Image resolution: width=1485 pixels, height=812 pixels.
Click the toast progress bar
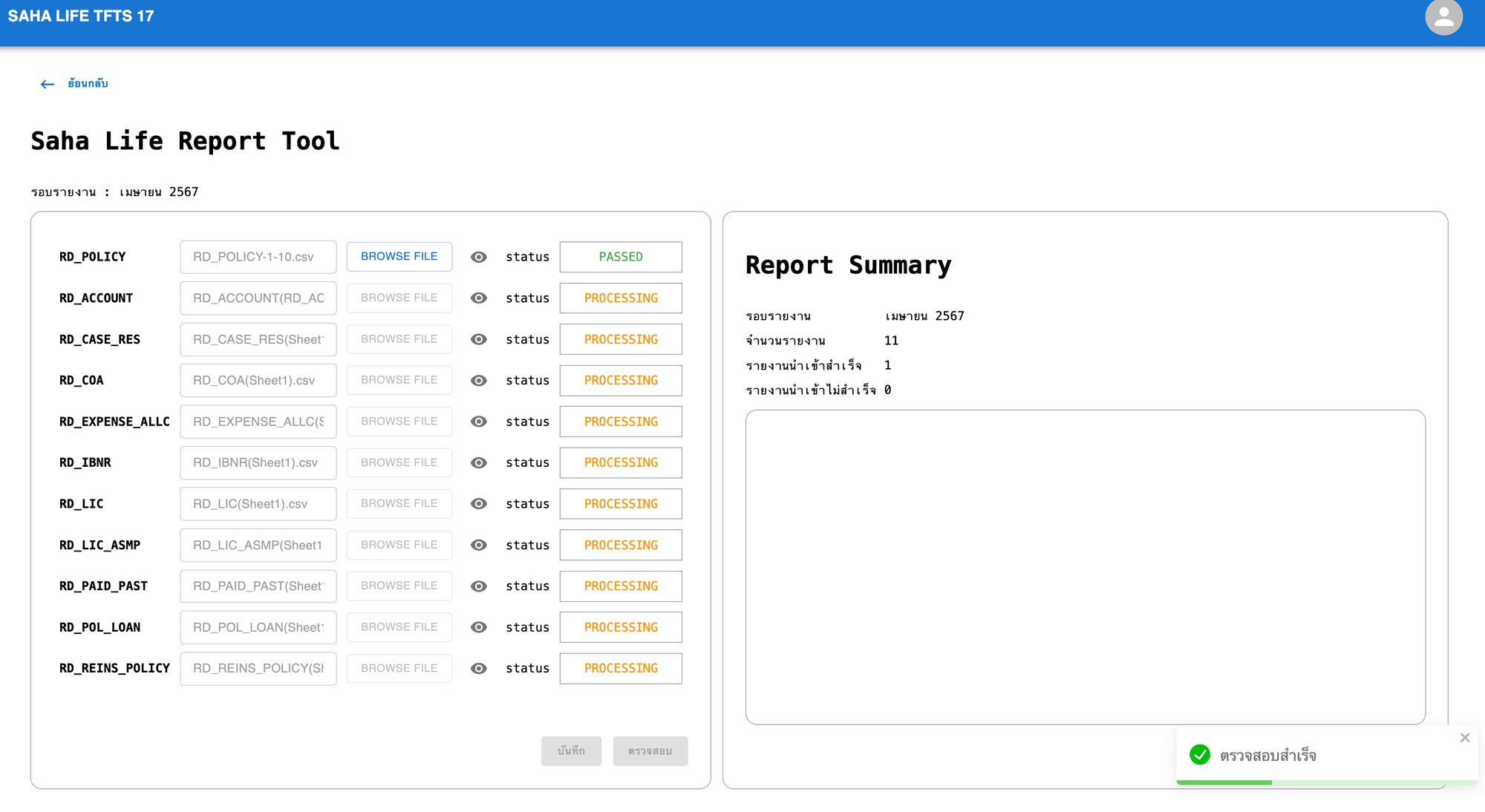coord(1326,782)
